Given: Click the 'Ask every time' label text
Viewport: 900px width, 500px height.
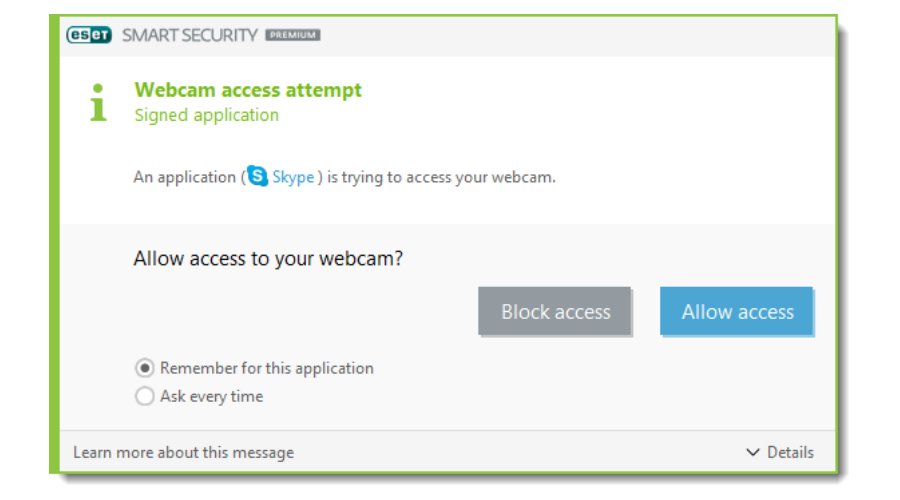Looking at the screenshot, I should coord(212,397).
